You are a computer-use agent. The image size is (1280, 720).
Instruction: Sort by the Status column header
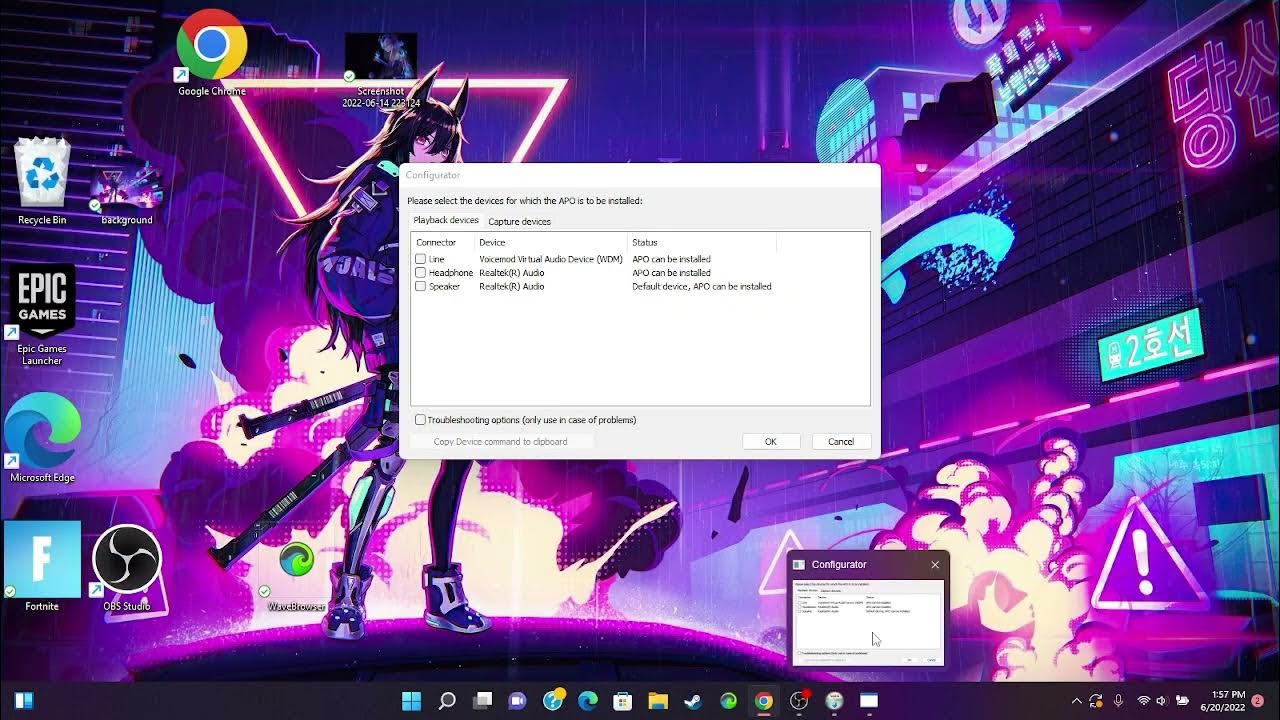click(x=702, y=242)
